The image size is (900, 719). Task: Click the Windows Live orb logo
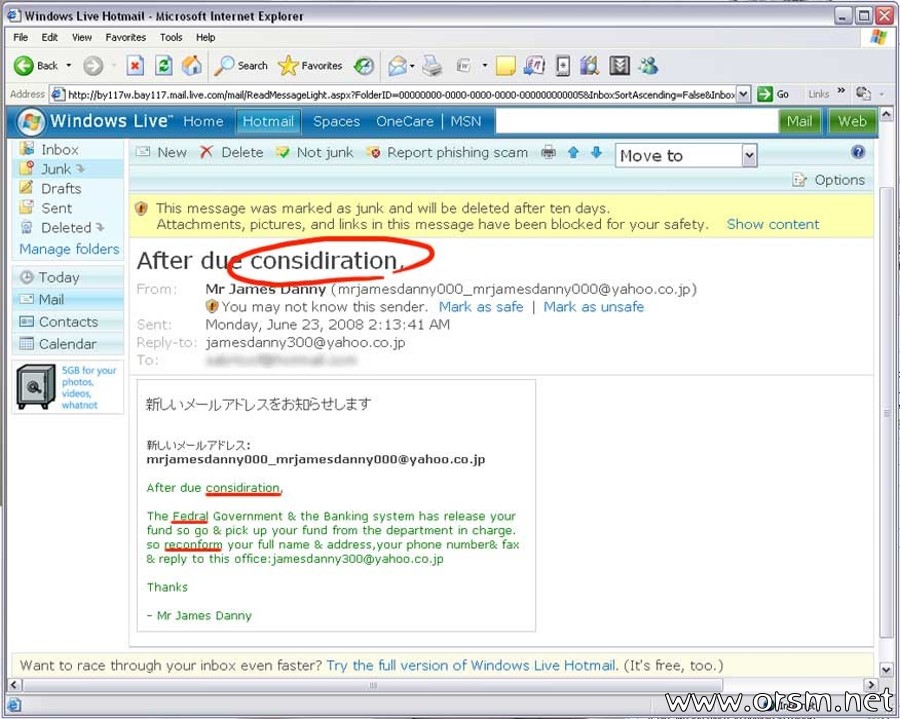[31, 121]
